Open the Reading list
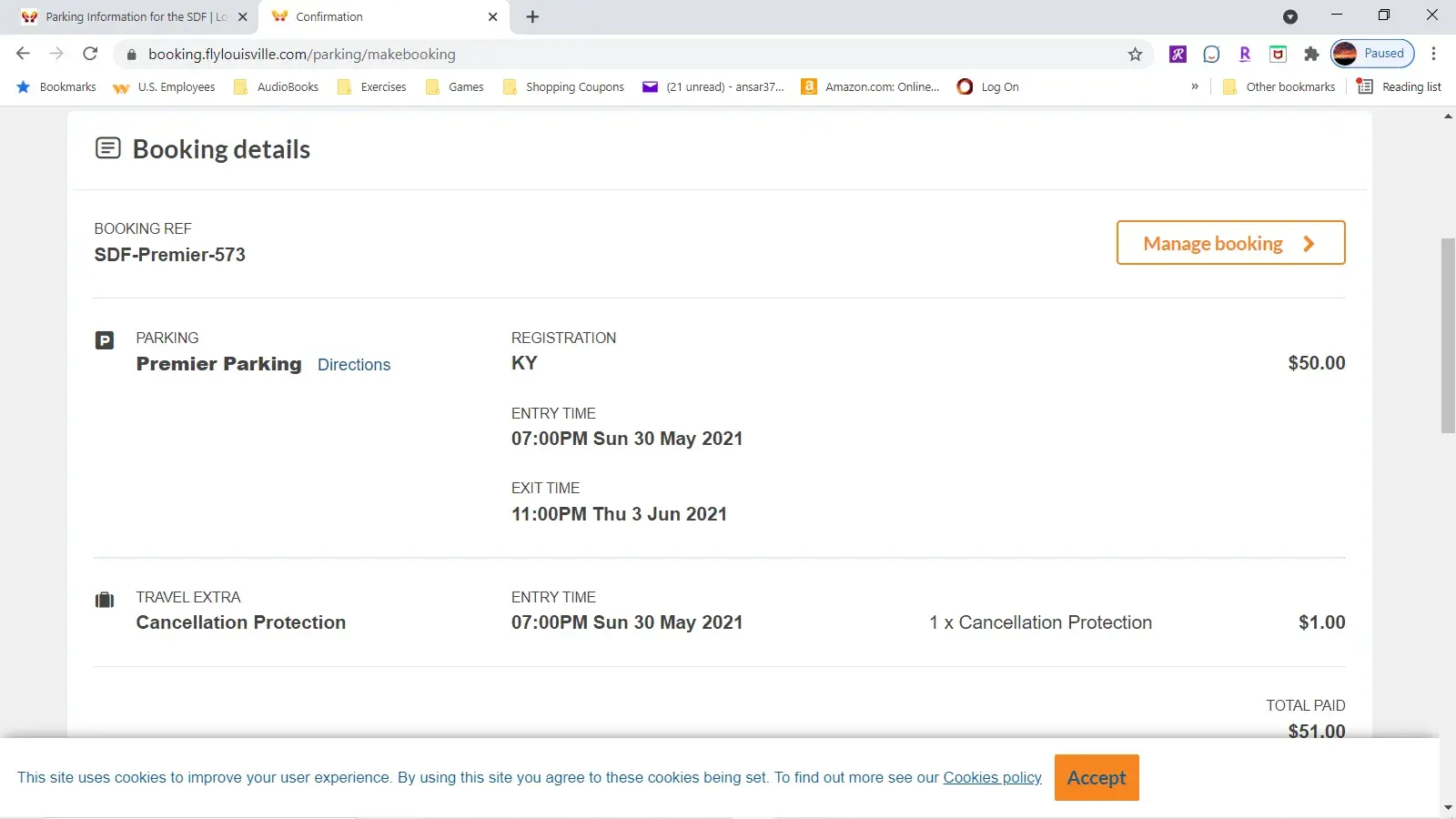This screenshot has height=819, width=1456. (1399, 86)
